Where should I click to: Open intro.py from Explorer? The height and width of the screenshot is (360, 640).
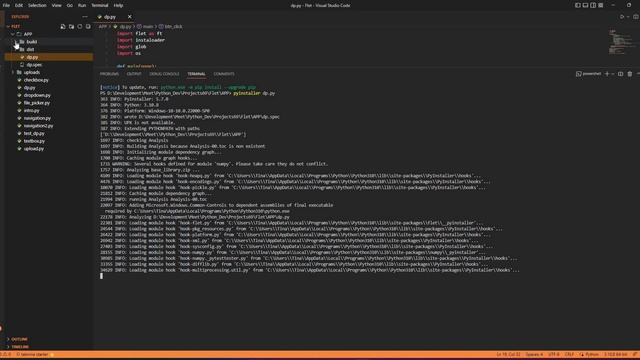[31, 111]
